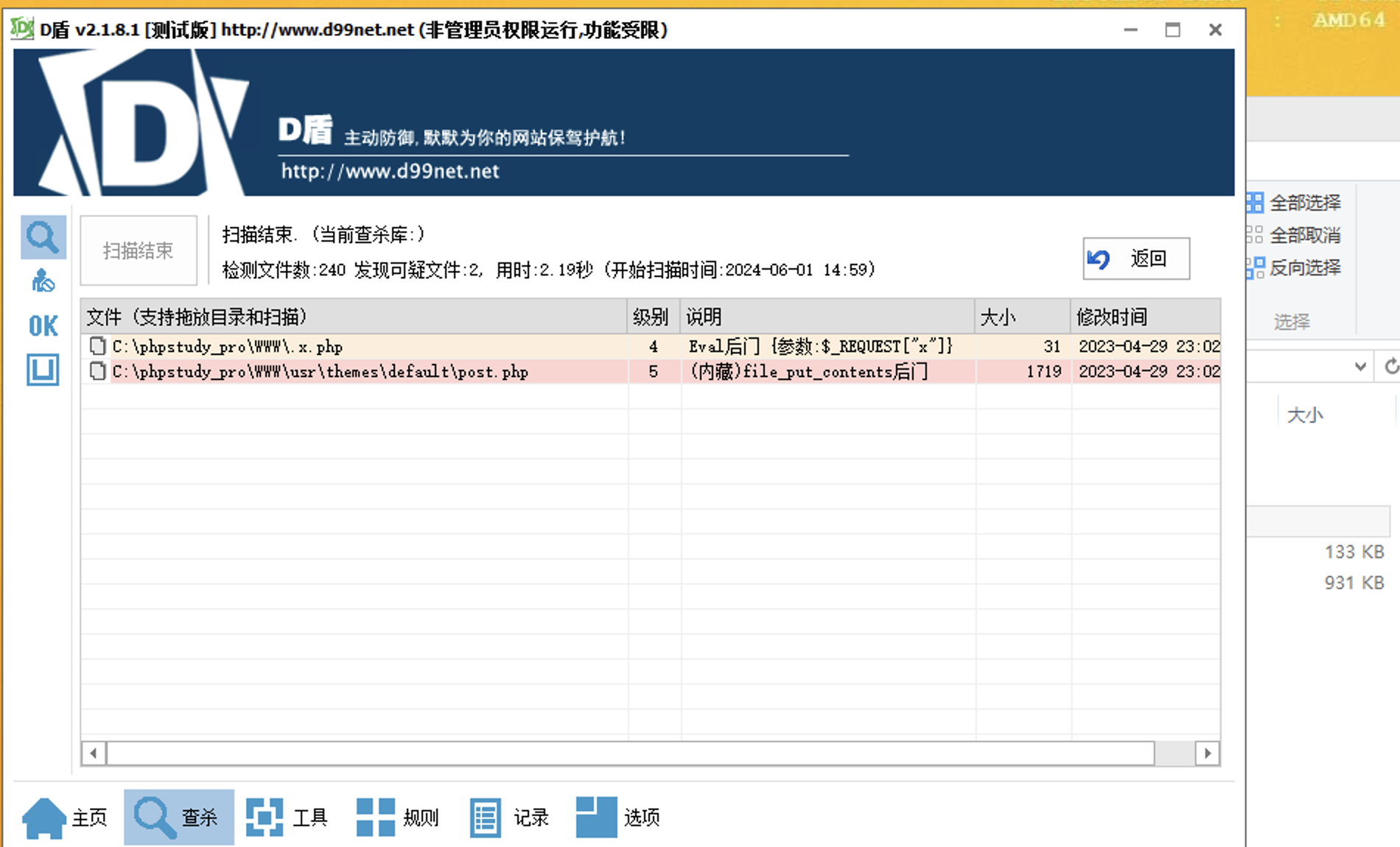This screenshot has width=1400, height=847.
Task: Open the 选项 options tab
Action: [618, 818]
